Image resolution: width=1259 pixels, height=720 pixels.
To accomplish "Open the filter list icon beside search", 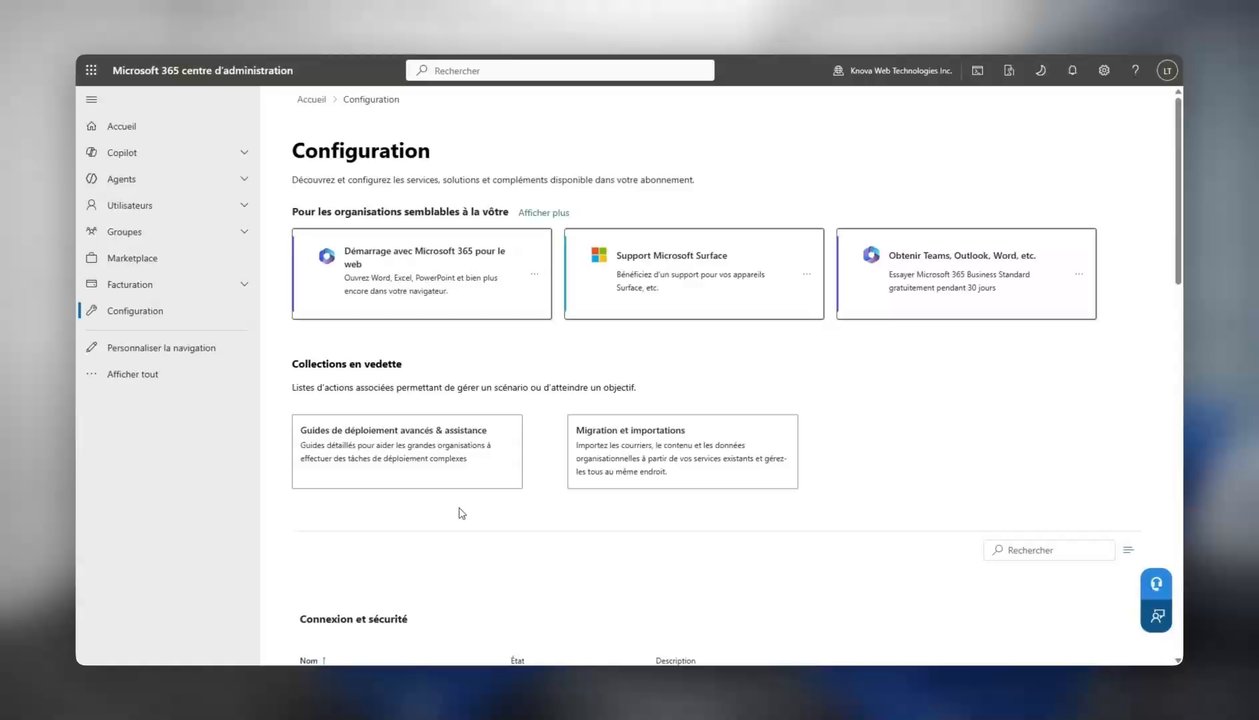I will 1128,550.
